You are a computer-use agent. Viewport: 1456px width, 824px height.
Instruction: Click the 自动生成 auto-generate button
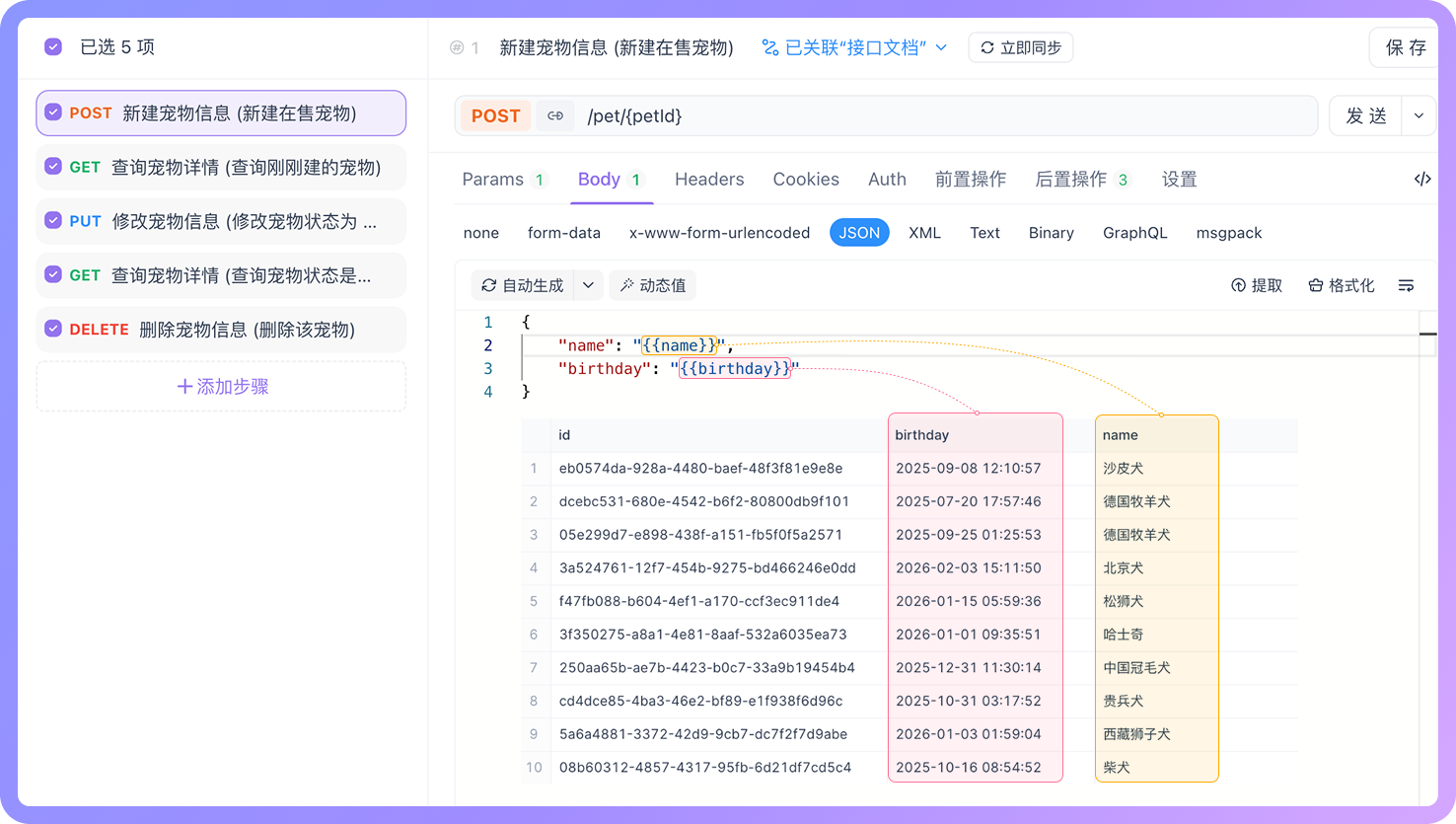[523, 285]
